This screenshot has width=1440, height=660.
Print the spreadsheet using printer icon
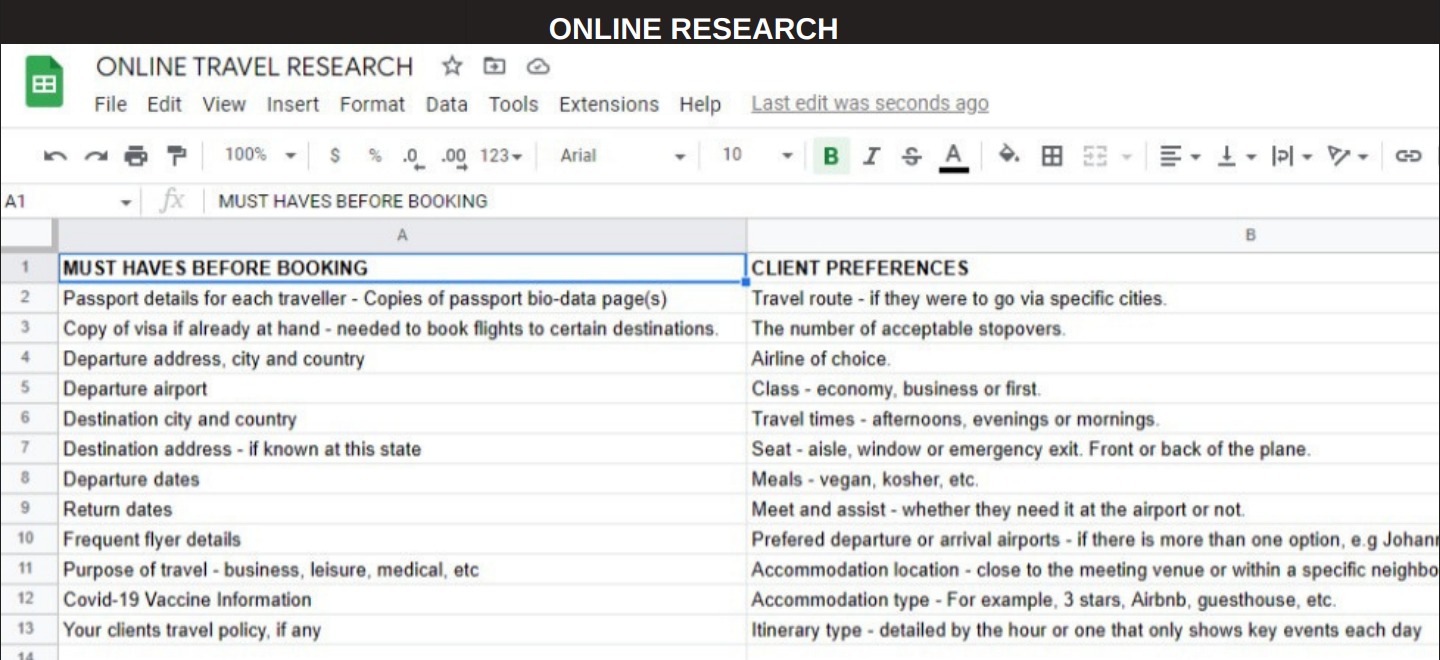coord(136,156)
